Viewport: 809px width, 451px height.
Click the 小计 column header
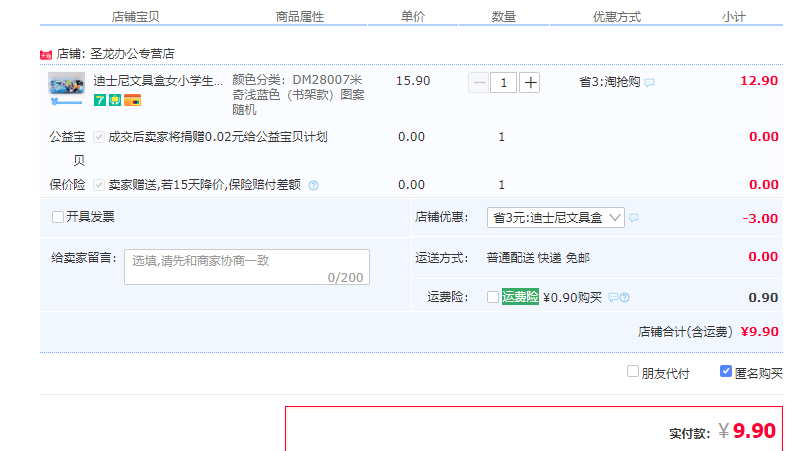(x=734, y=17)
